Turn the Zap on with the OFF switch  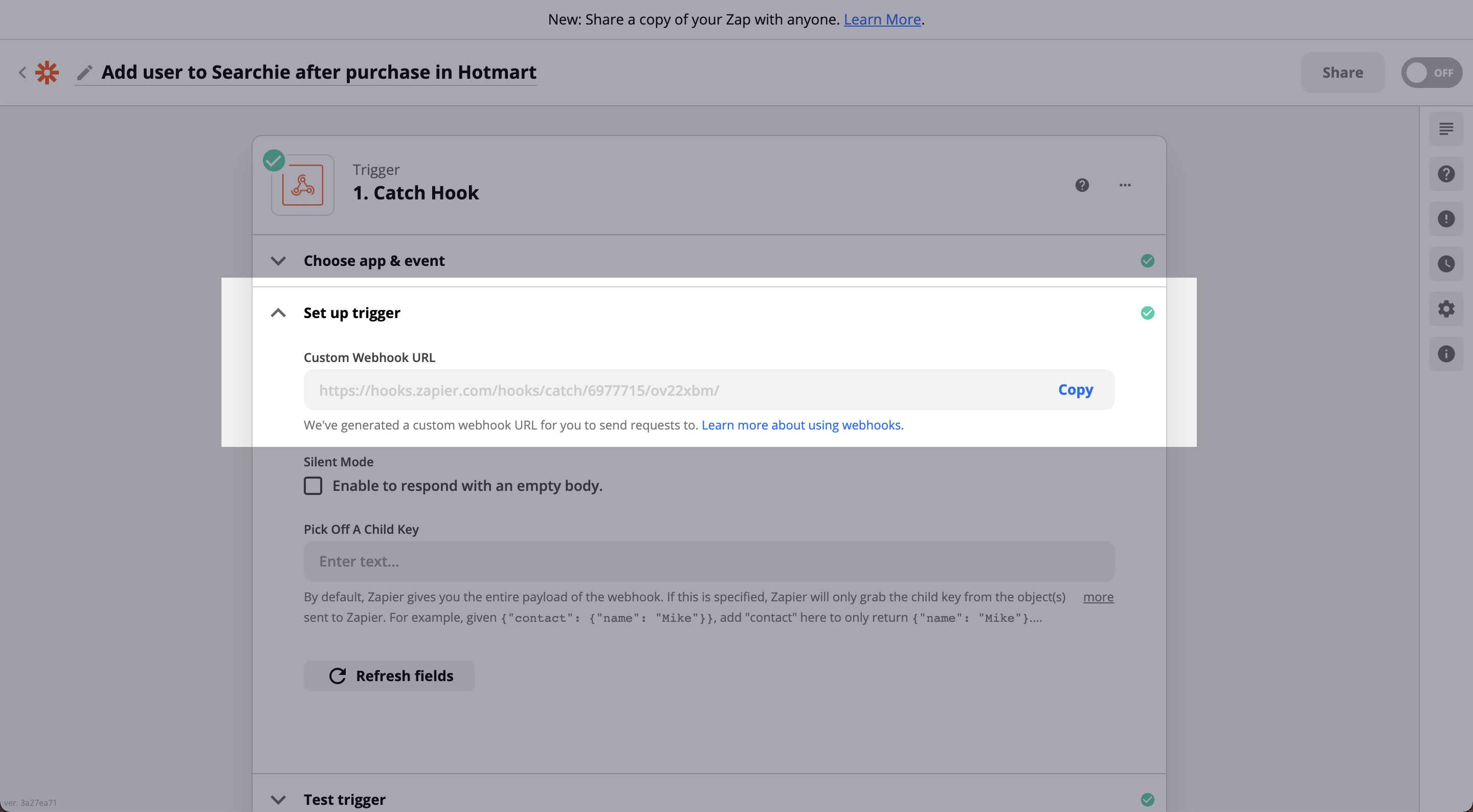1431,73
